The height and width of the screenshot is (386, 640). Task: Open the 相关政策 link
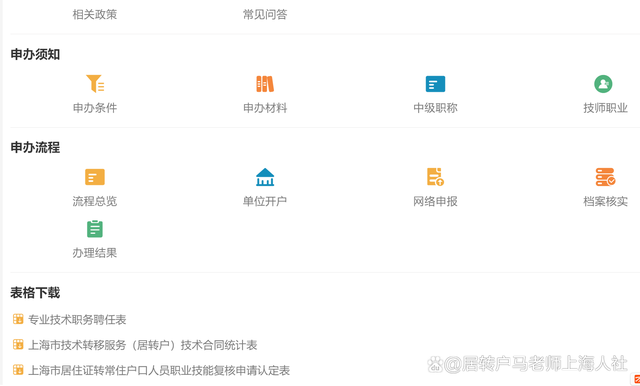tap(95, 15)
